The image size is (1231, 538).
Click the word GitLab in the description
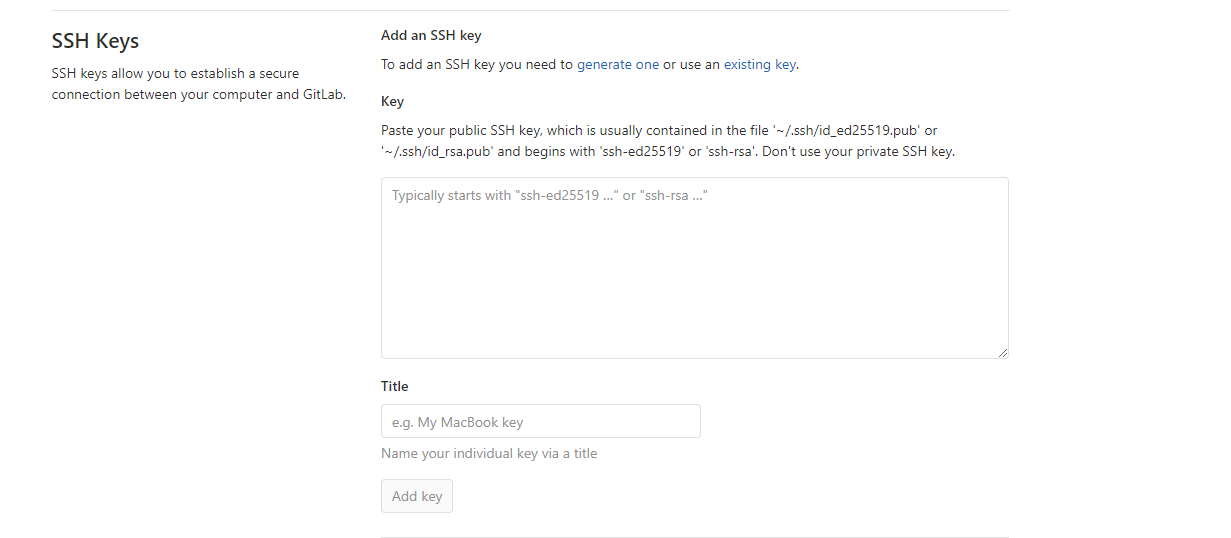324,95
